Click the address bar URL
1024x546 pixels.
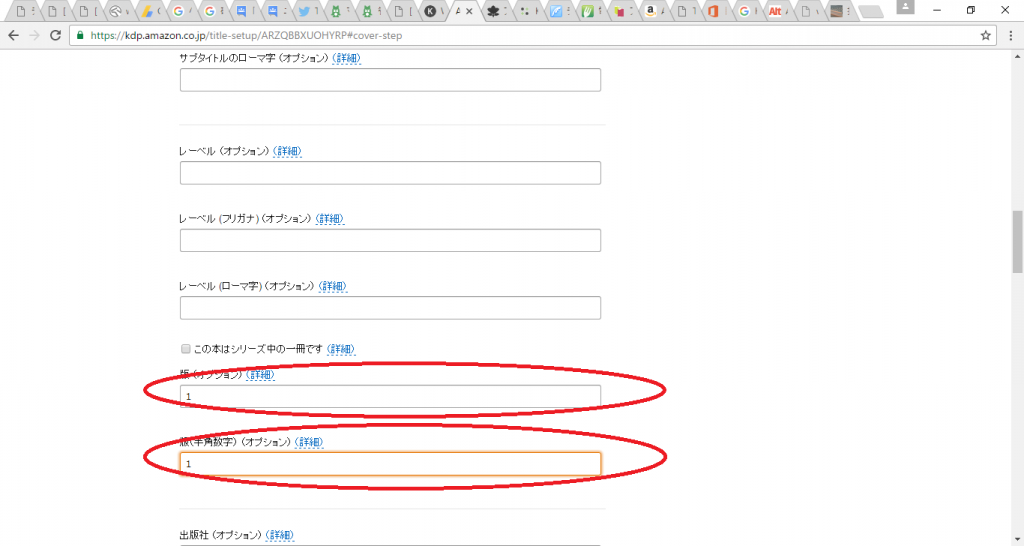point(246,36)
